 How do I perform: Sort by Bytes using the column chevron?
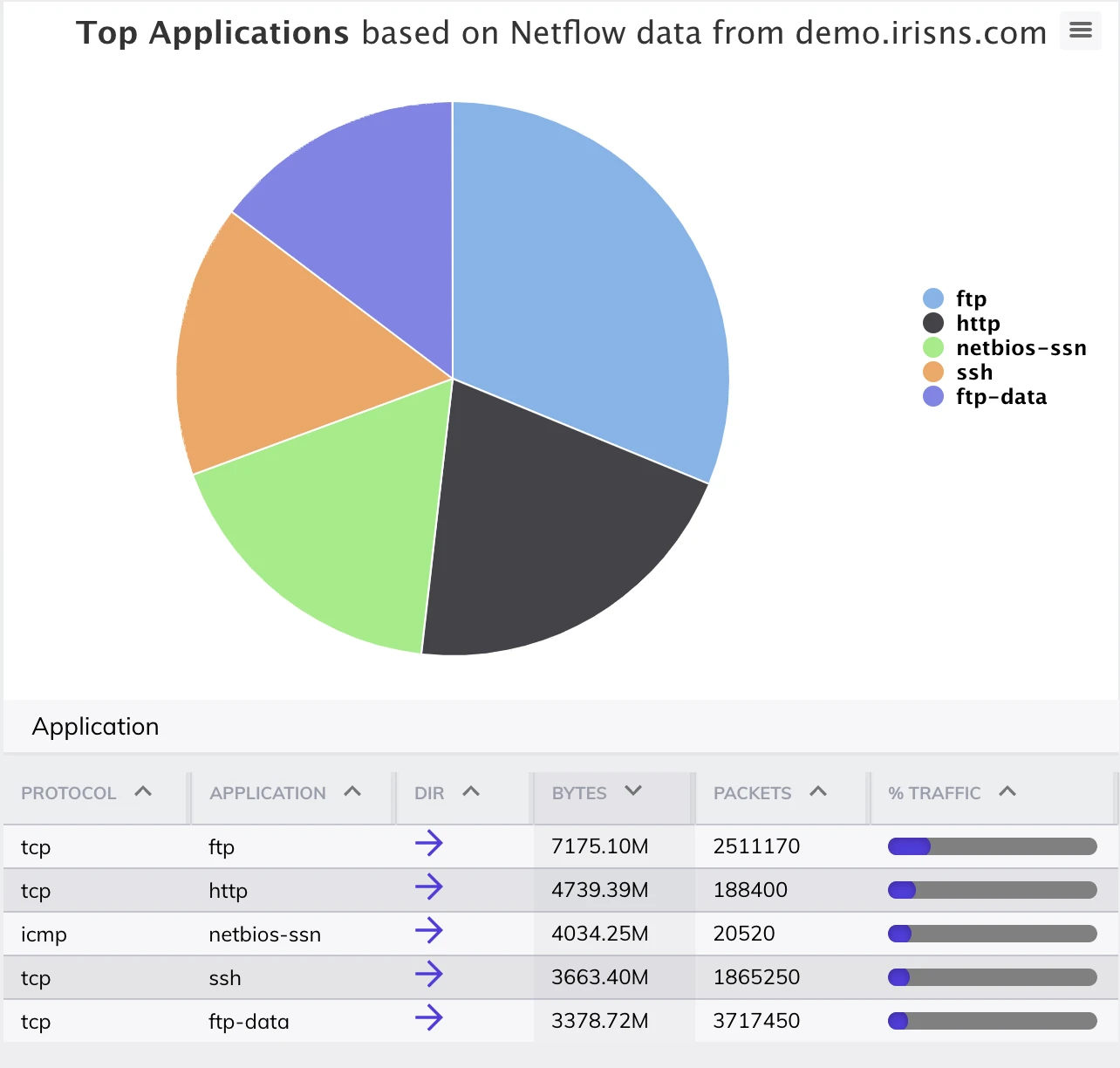coord(633,791)
